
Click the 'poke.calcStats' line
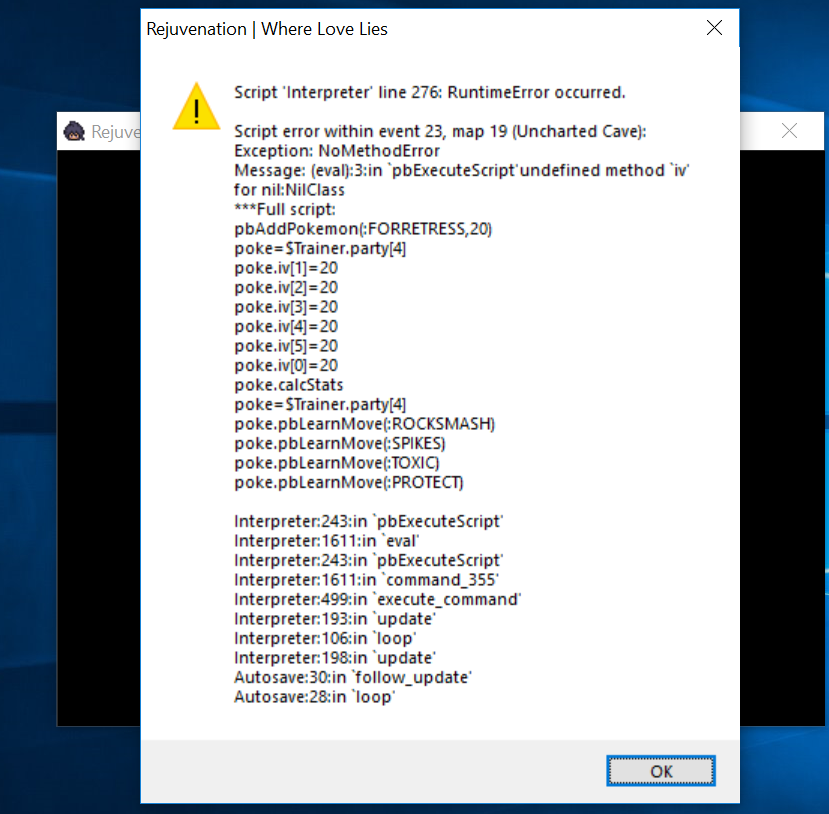click(289, 385)
